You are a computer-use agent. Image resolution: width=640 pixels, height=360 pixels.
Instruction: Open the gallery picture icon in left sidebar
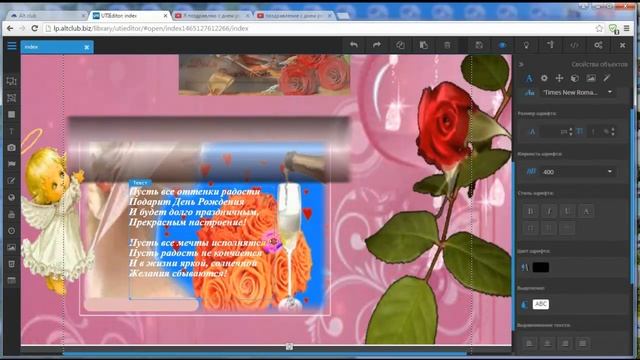[x=11, y=247]
